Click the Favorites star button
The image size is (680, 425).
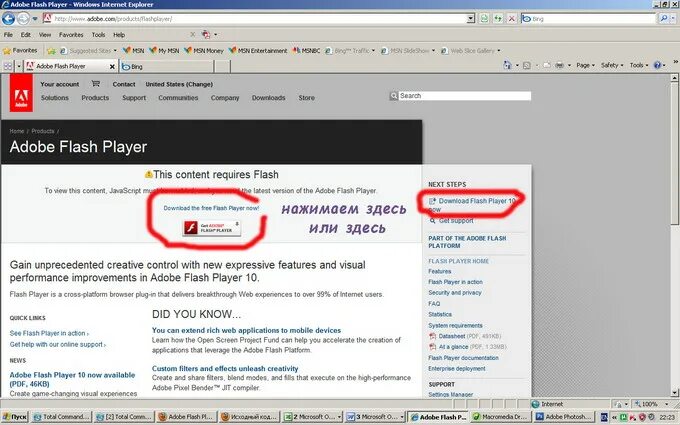[20, 50]
